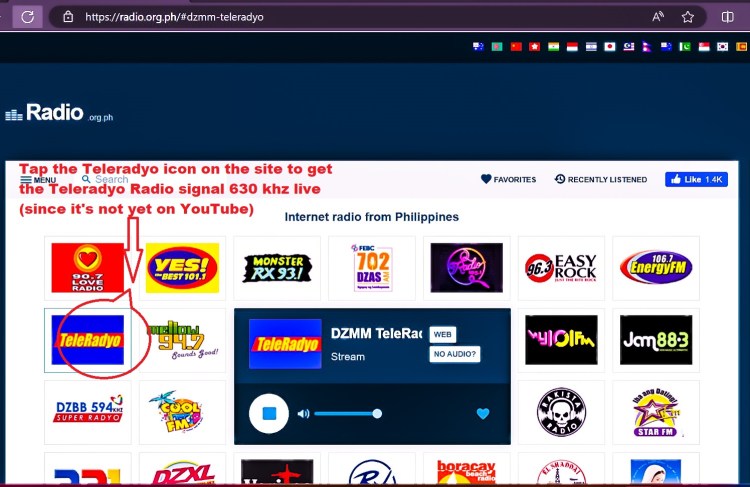The width and height of the screenshot is (750, 487).
Task: Click the NO AUDIO? button
Action: [x=455, y=354]
